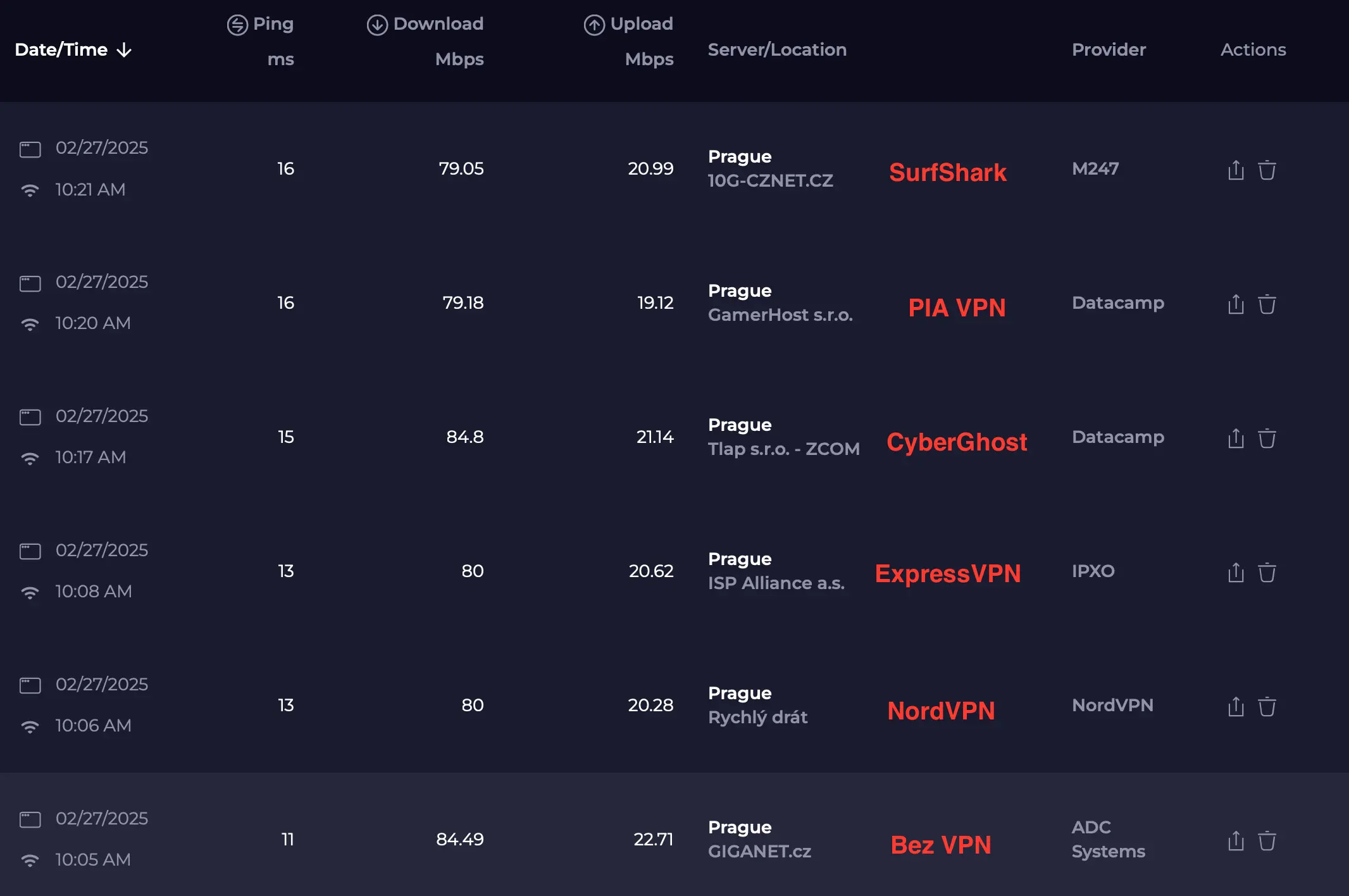Toggle the Date/Time sort arrow
Viewport: 1349px width, 896px height.
pyautogui.click(x=125, y=50)
